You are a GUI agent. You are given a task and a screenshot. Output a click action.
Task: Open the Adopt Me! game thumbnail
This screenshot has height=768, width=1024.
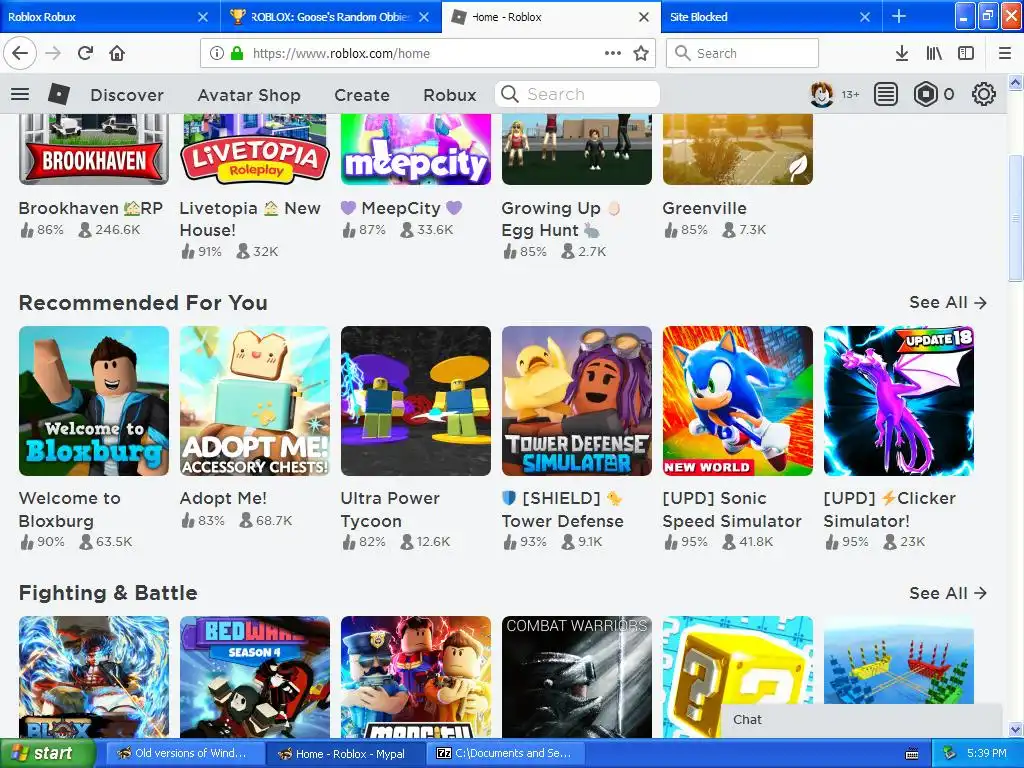pos(255,401)
